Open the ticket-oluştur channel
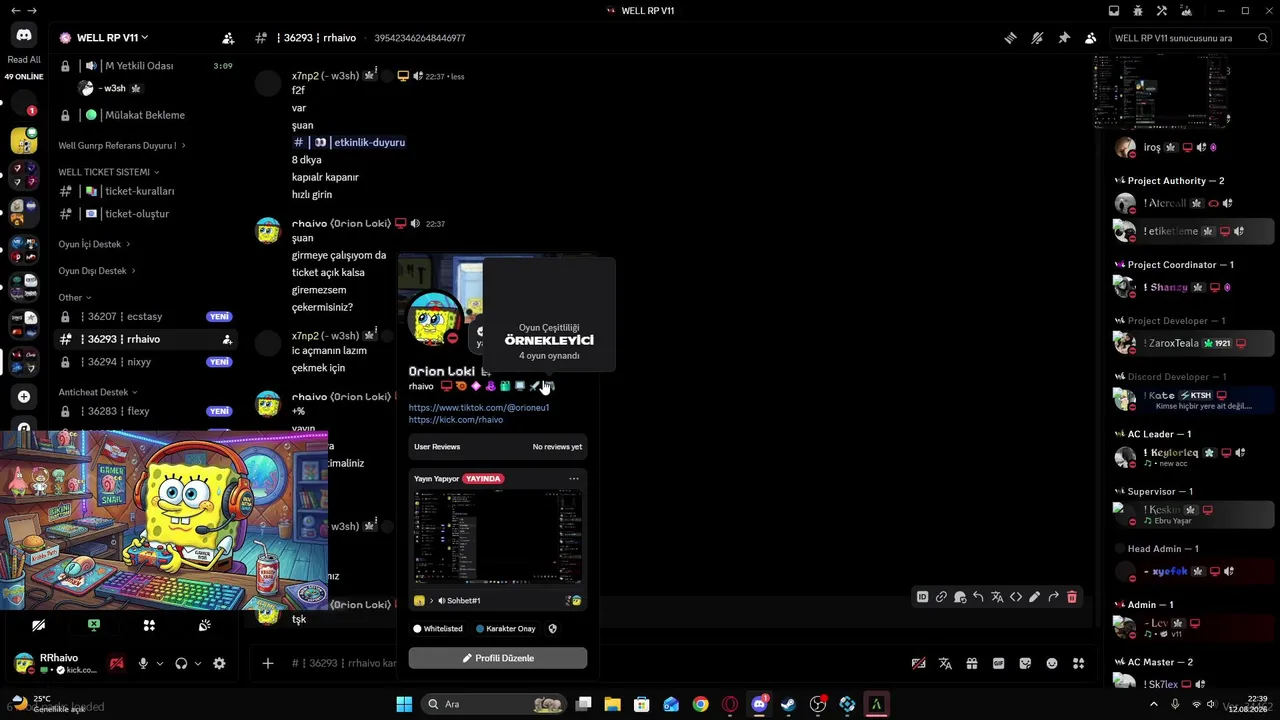The width and height of the screenshot is (1280, 720). point(145,214)
